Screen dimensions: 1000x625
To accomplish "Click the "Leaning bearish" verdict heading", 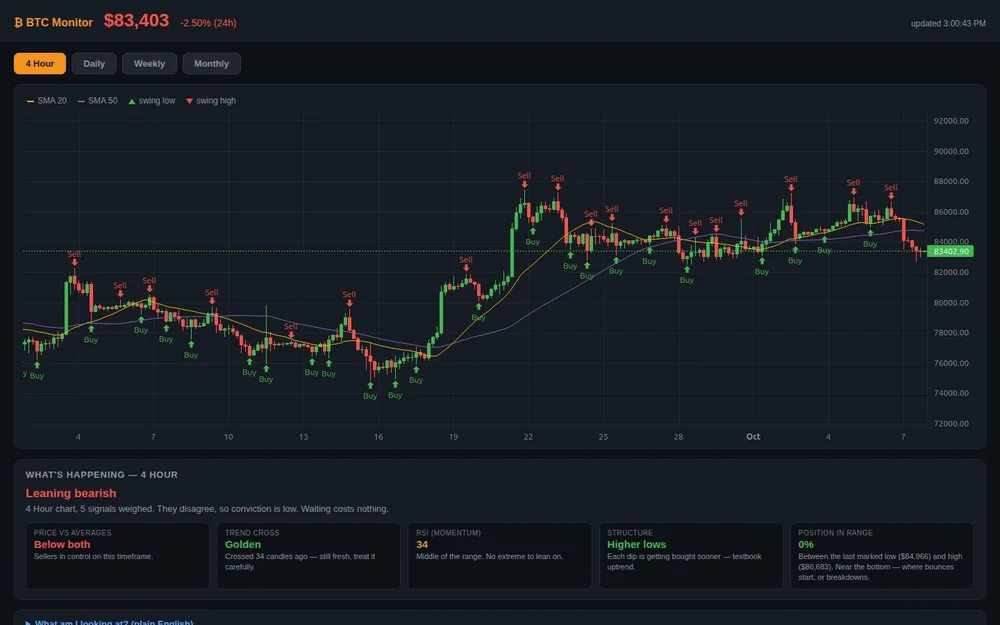I will pyautogui.click(x=71, y=493).
